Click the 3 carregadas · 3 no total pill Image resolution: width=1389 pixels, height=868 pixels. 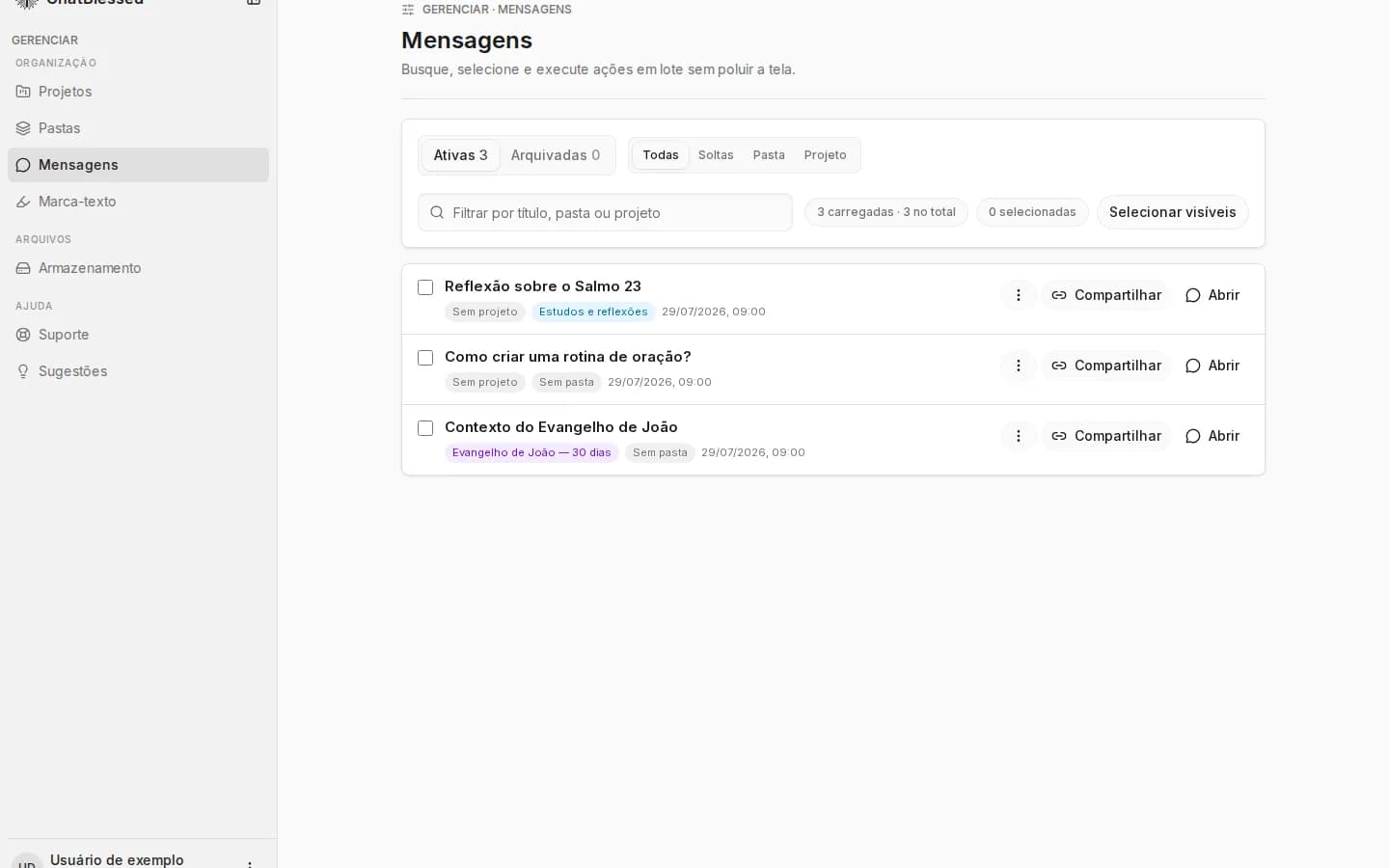[x=886, y=212]
